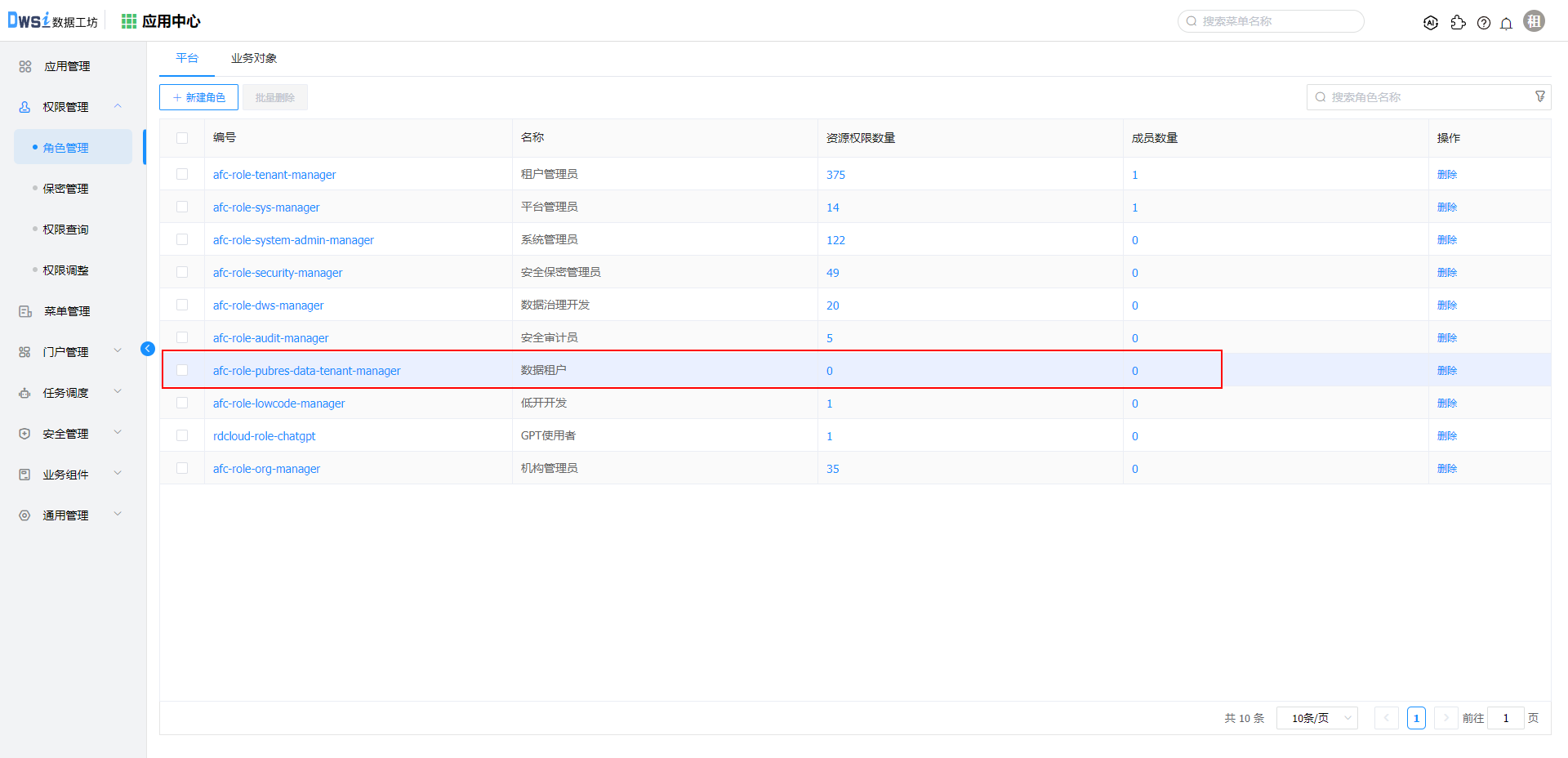Screen dimensions: 1568x758
Task: Click the application center grid icon
Action: [129, 21]
